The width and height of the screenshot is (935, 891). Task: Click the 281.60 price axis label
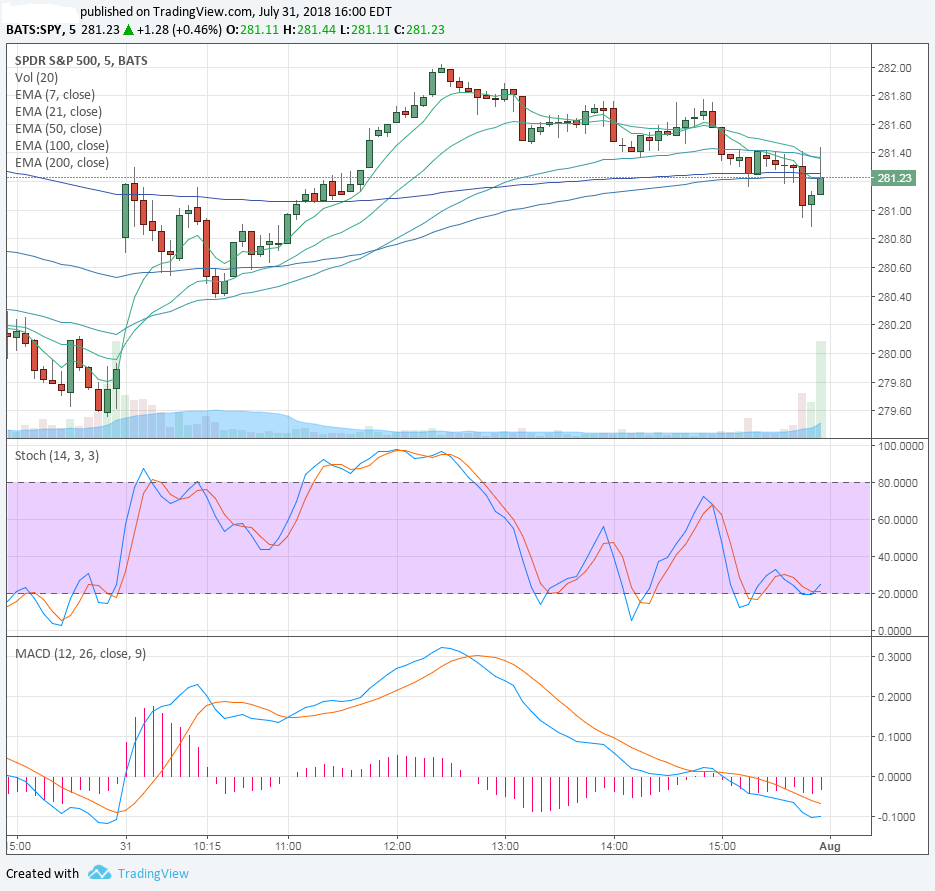[x=894, y=125]
